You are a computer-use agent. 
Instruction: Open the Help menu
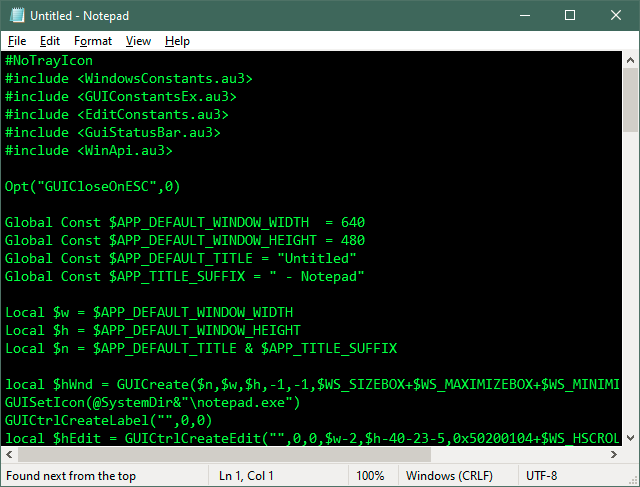(177, 41)
